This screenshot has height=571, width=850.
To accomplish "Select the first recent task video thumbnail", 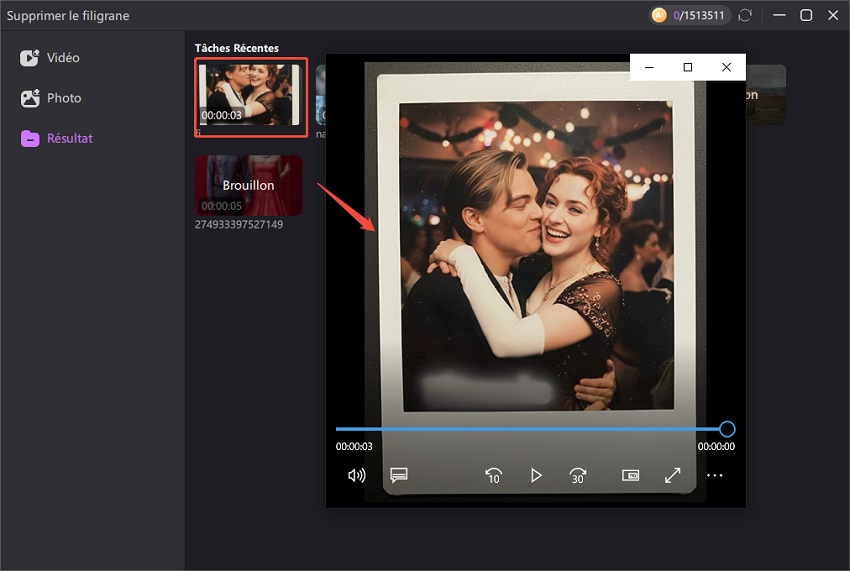I will 250,97.
